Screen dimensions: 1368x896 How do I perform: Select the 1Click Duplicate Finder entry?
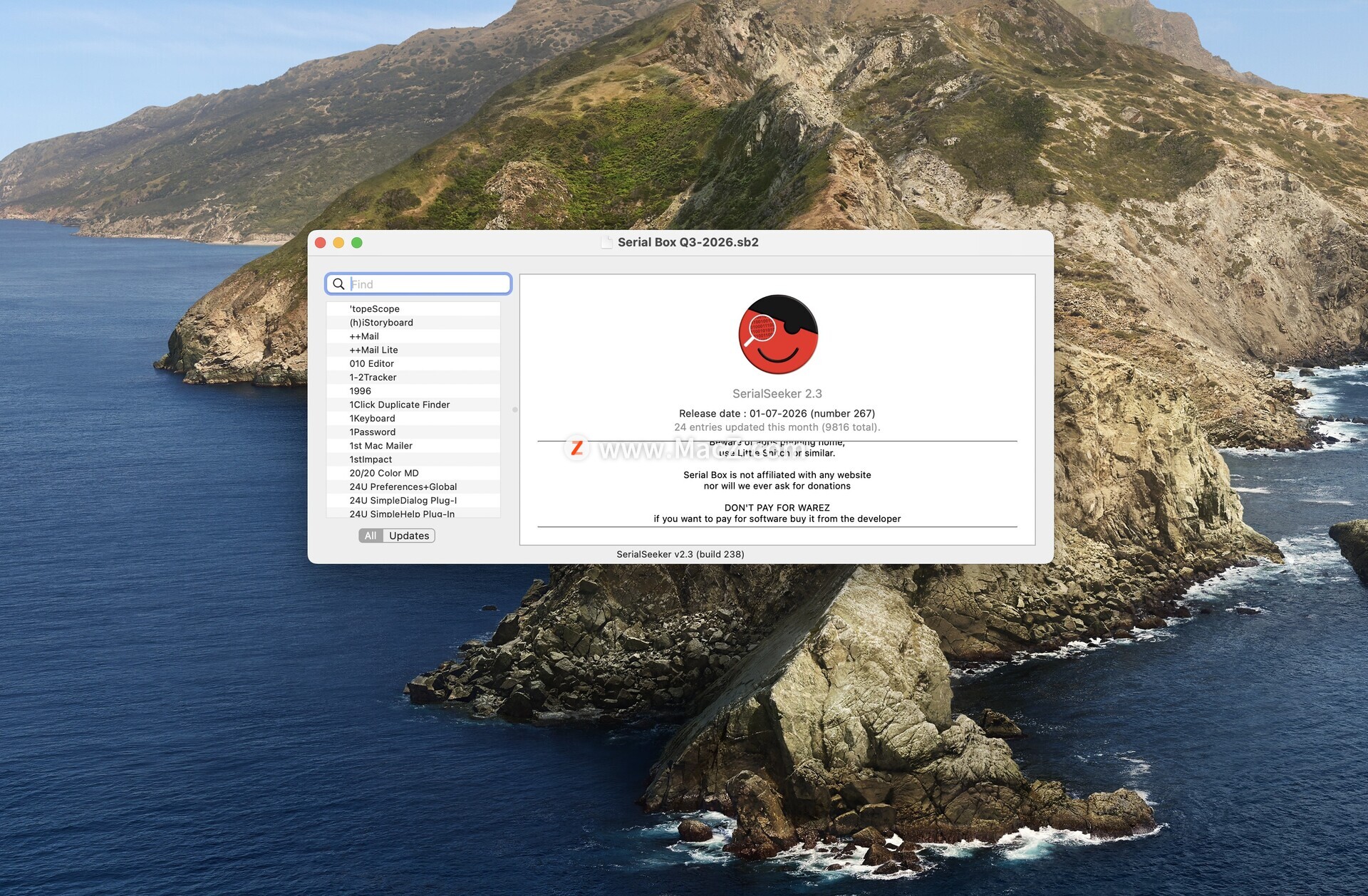[x=413, y=405]
